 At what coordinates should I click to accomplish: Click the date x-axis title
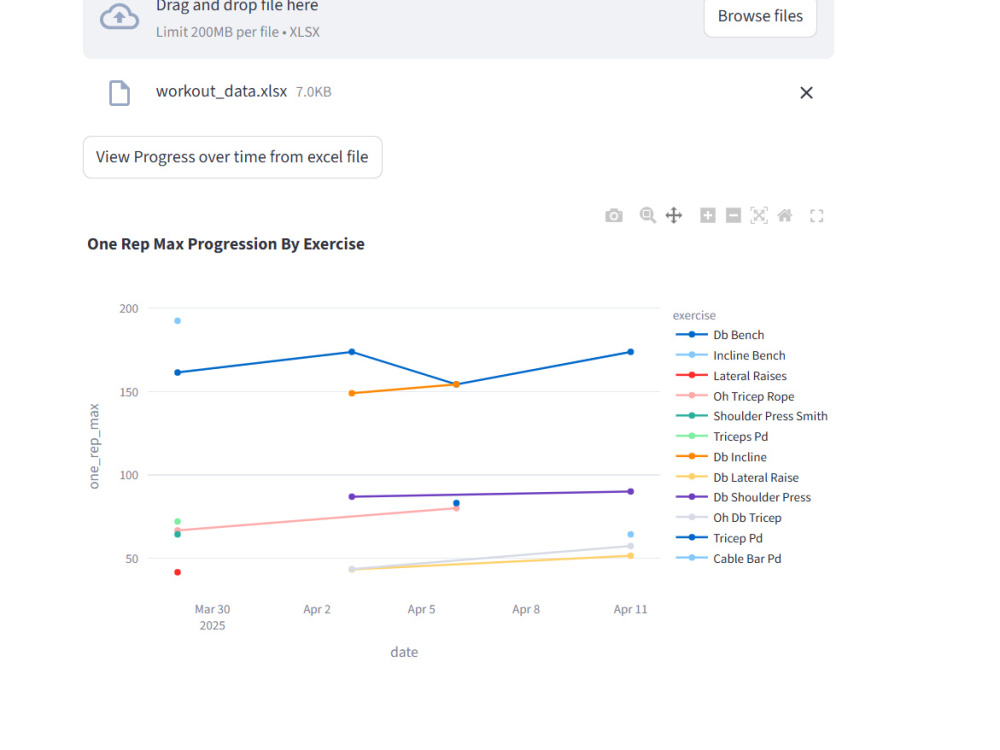[x=404, y=652]
